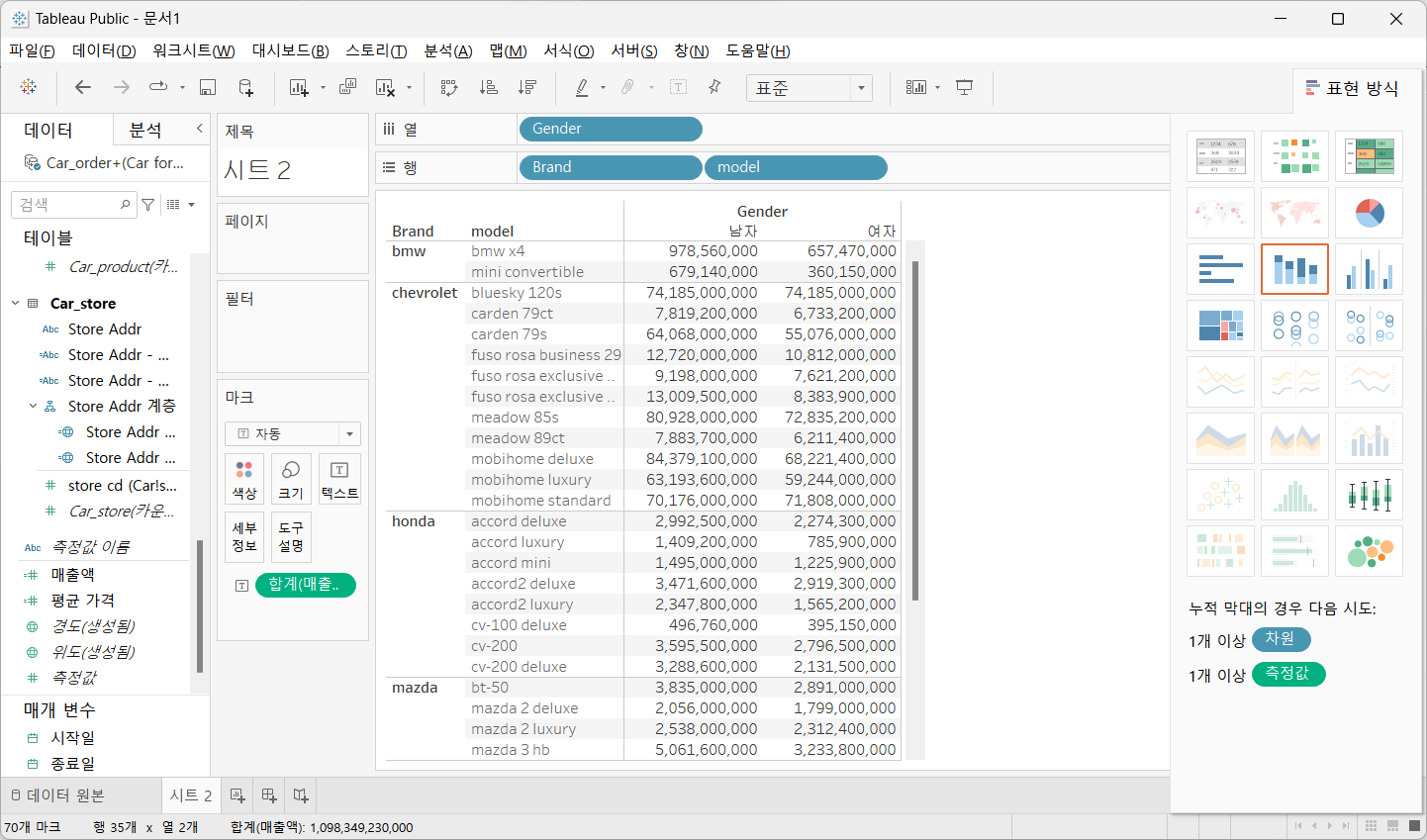Viewport: 1427px width, 840px height.
Task: Click the undo back arrow in toolbar
Action: point(83,87)
